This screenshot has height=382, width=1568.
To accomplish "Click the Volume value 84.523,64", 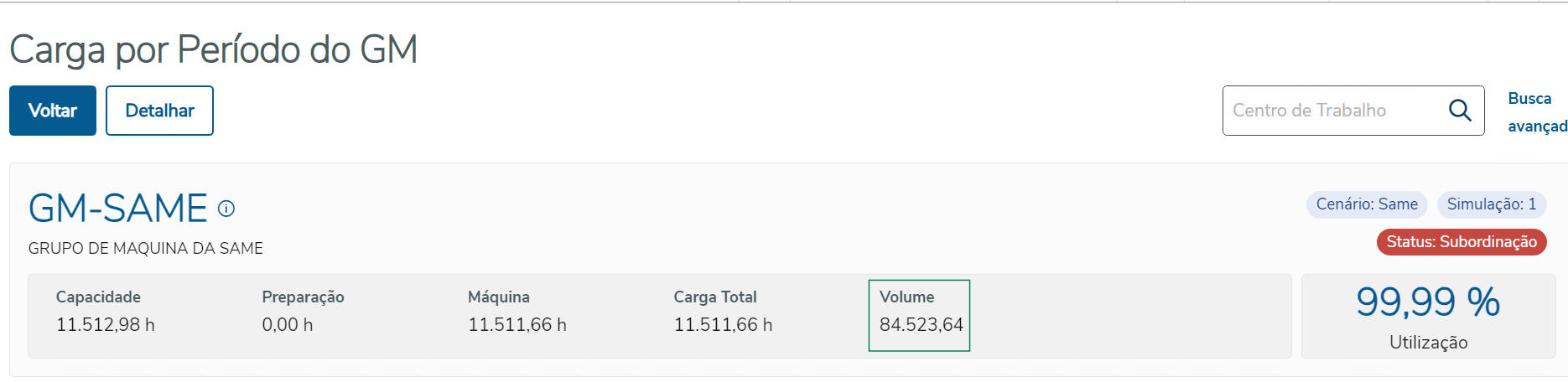I will (x=922, y=325).
